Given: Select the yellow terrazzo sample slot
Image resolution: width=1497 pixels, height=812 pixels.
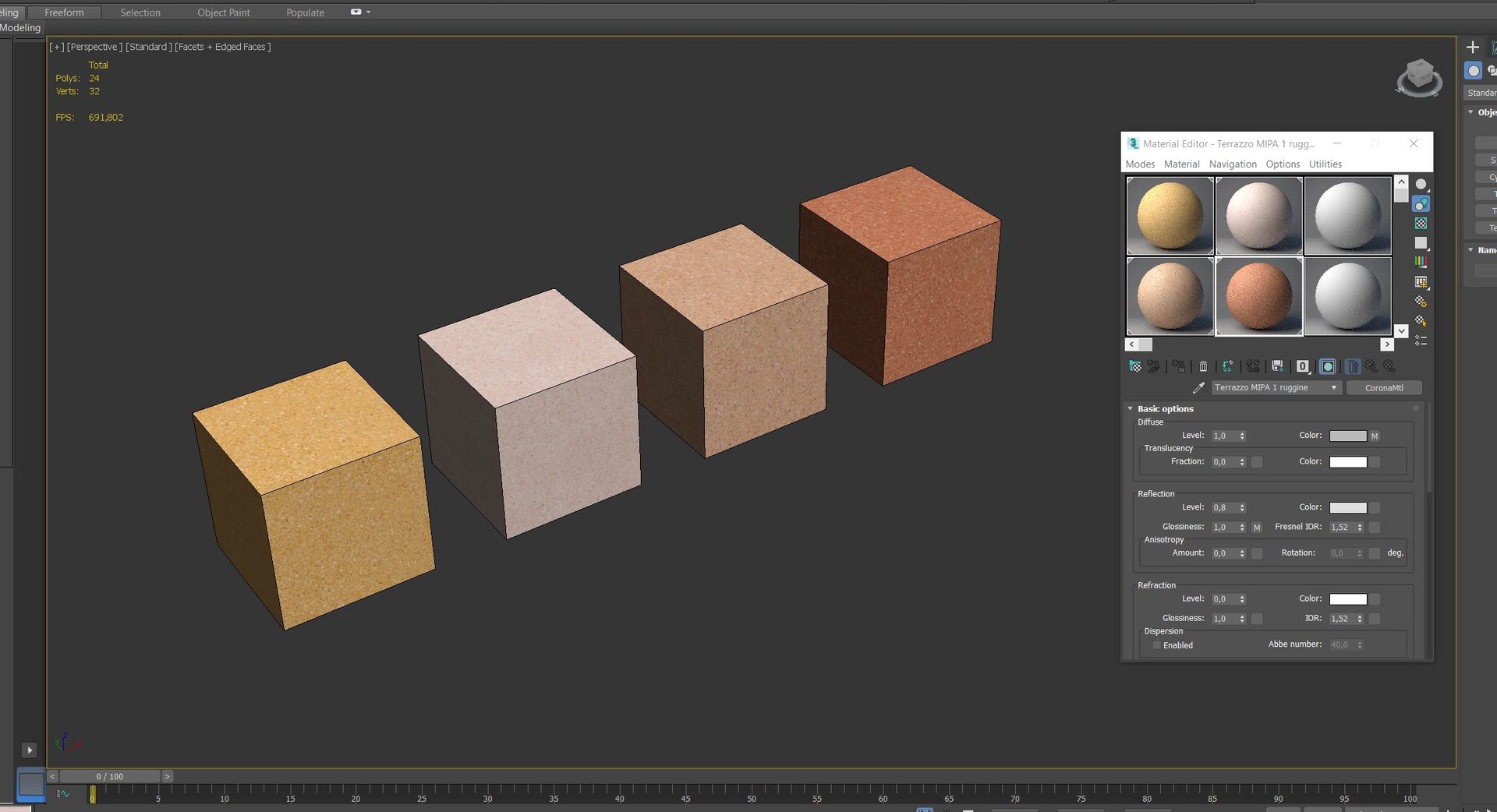Looking at the screenshot, I should tap(1170, 216).
